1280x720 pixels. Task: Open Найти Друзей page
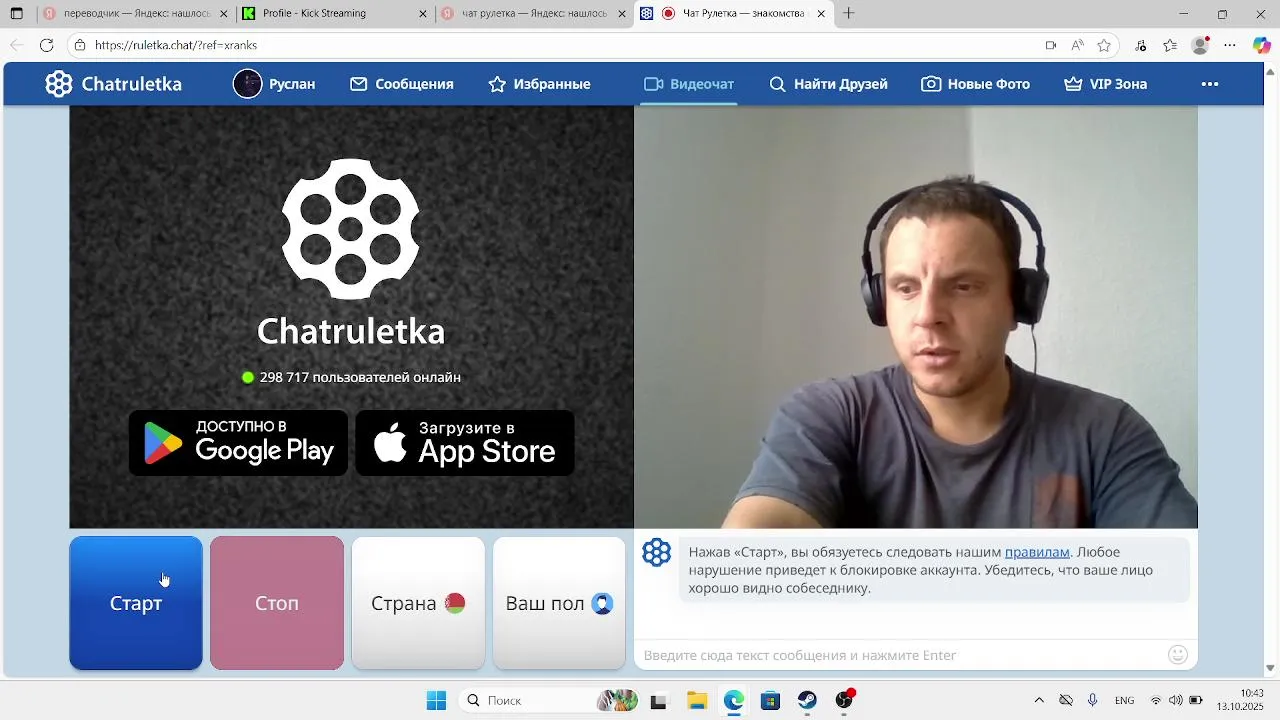point(828,84)
